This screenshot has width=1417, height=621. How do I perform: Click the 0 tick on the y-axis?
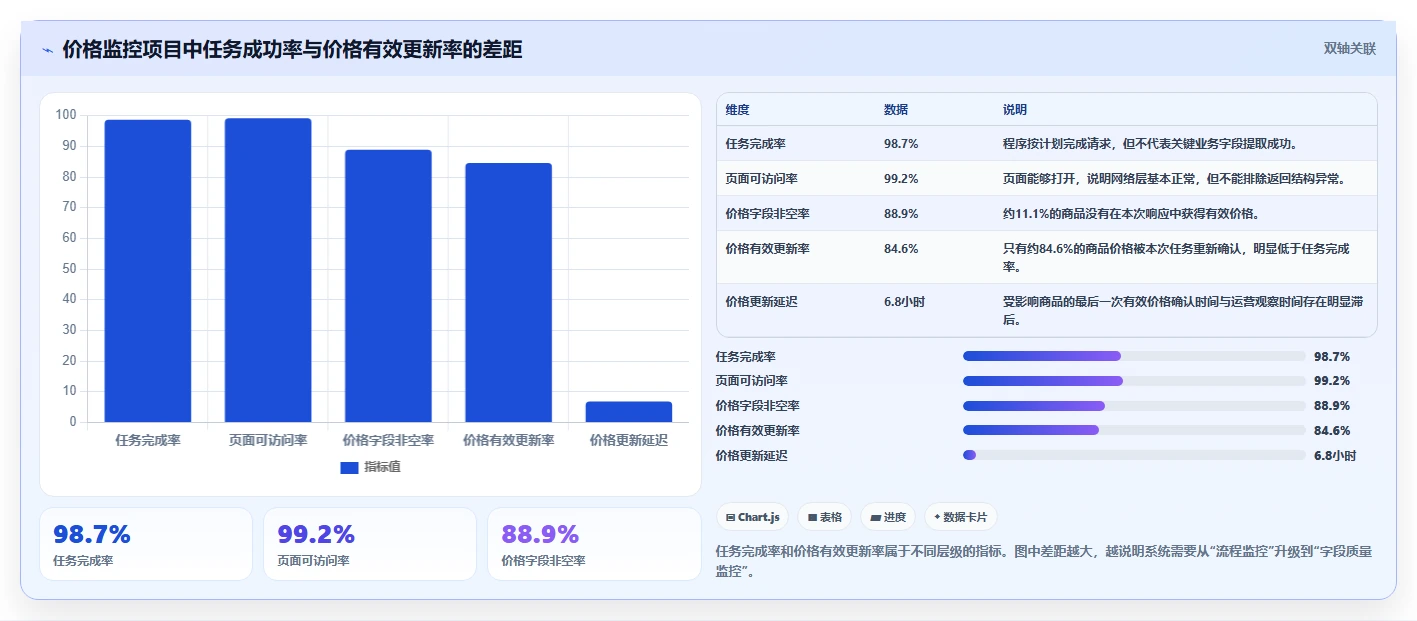click(73, 422)
